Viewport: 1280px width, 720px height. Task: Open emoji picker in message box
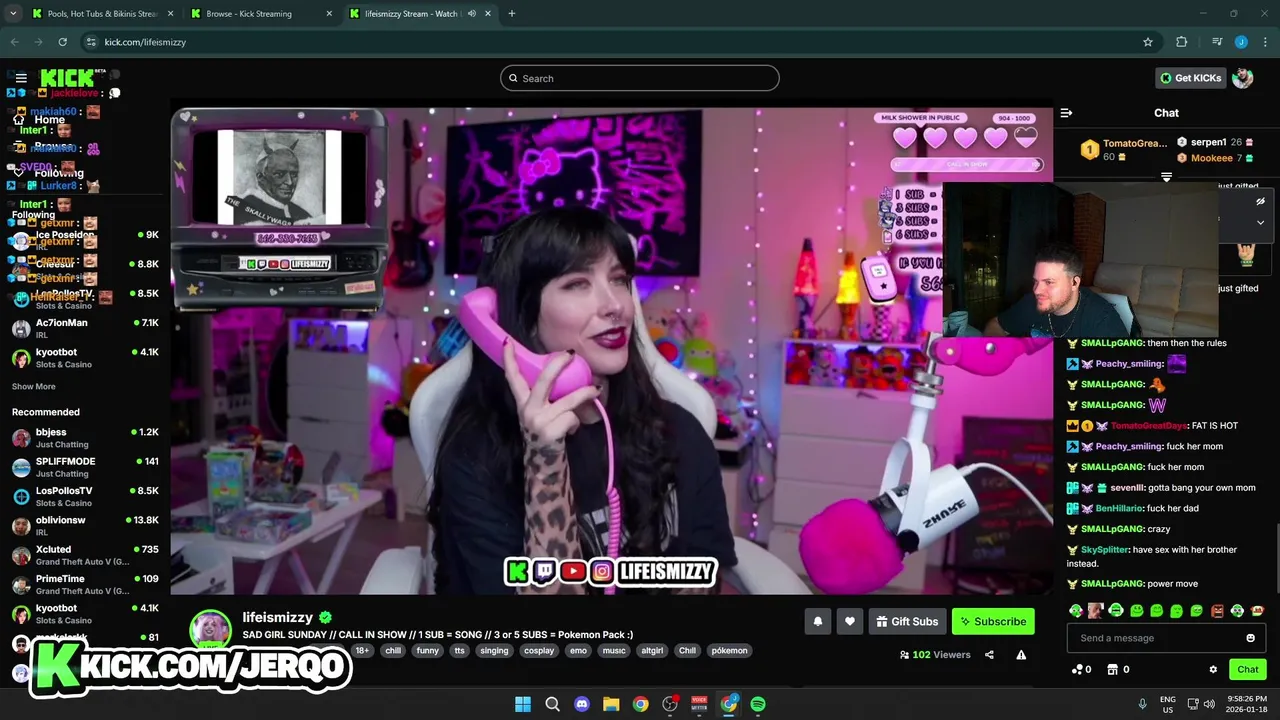(1250, 638)
